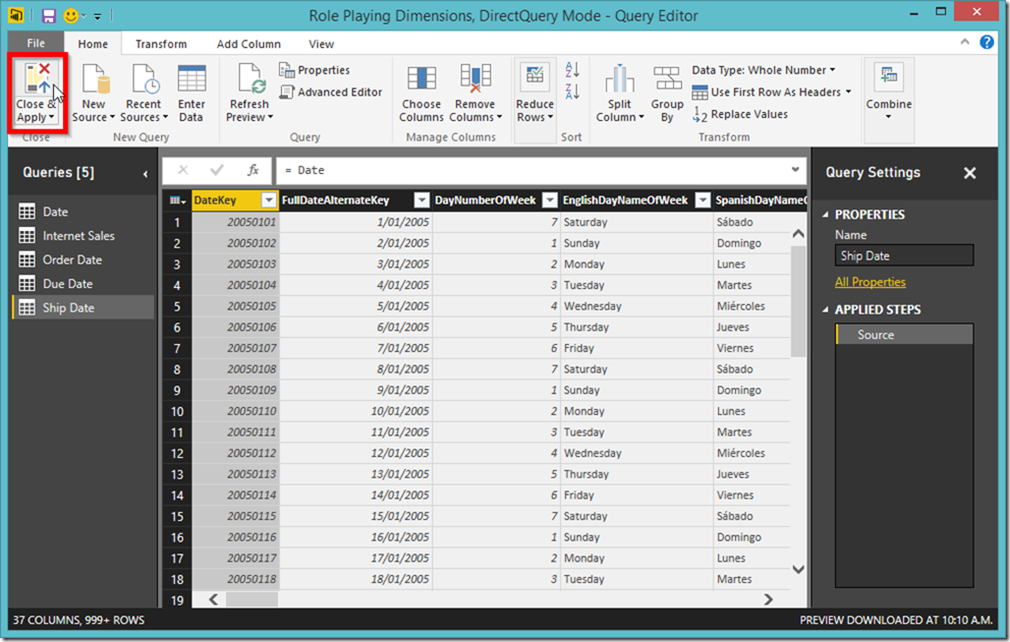Click the vertical scrollbar down arrow
This screenshot has width=1010, height=642.
(798, 569)
